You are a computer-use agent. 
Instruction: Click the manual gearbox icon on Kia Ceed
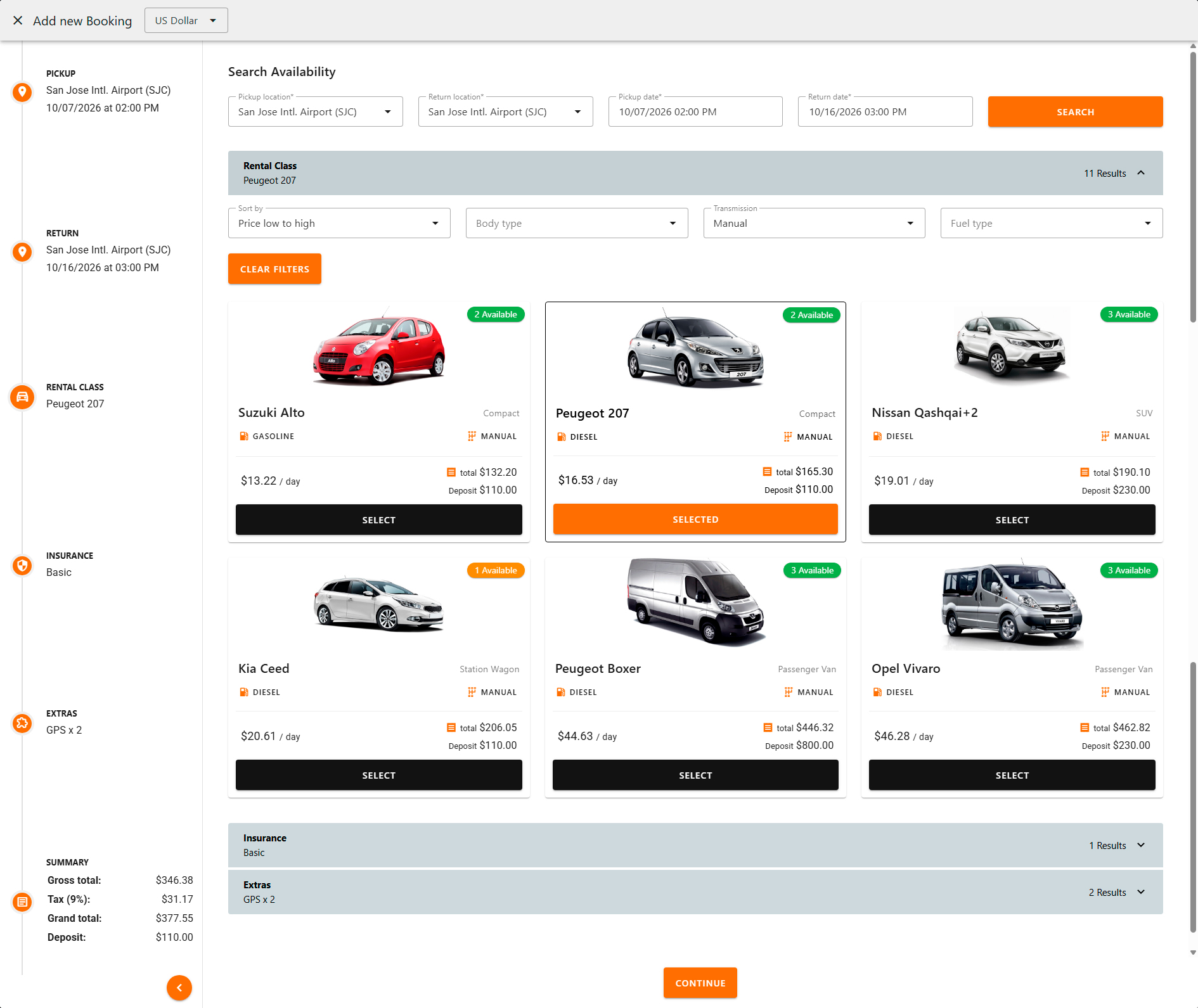[472, 692]
